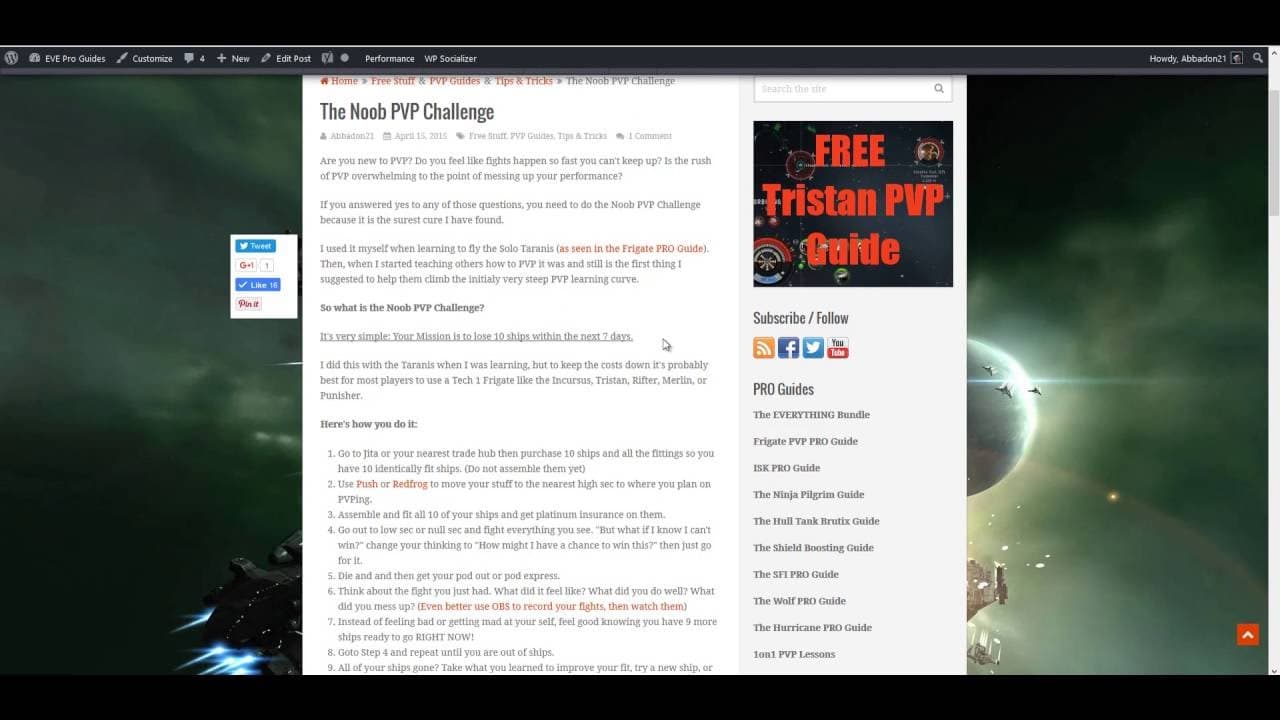Click the admin bar search magnifier

[1258, 58]
